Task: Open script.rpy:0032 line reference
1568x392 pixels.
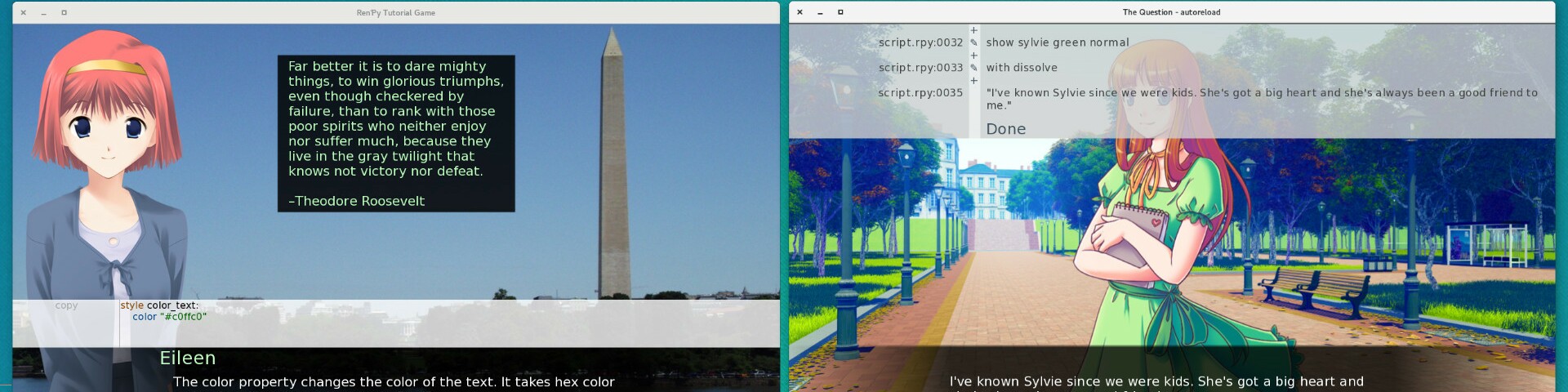Action: click(x=920, y=42)
